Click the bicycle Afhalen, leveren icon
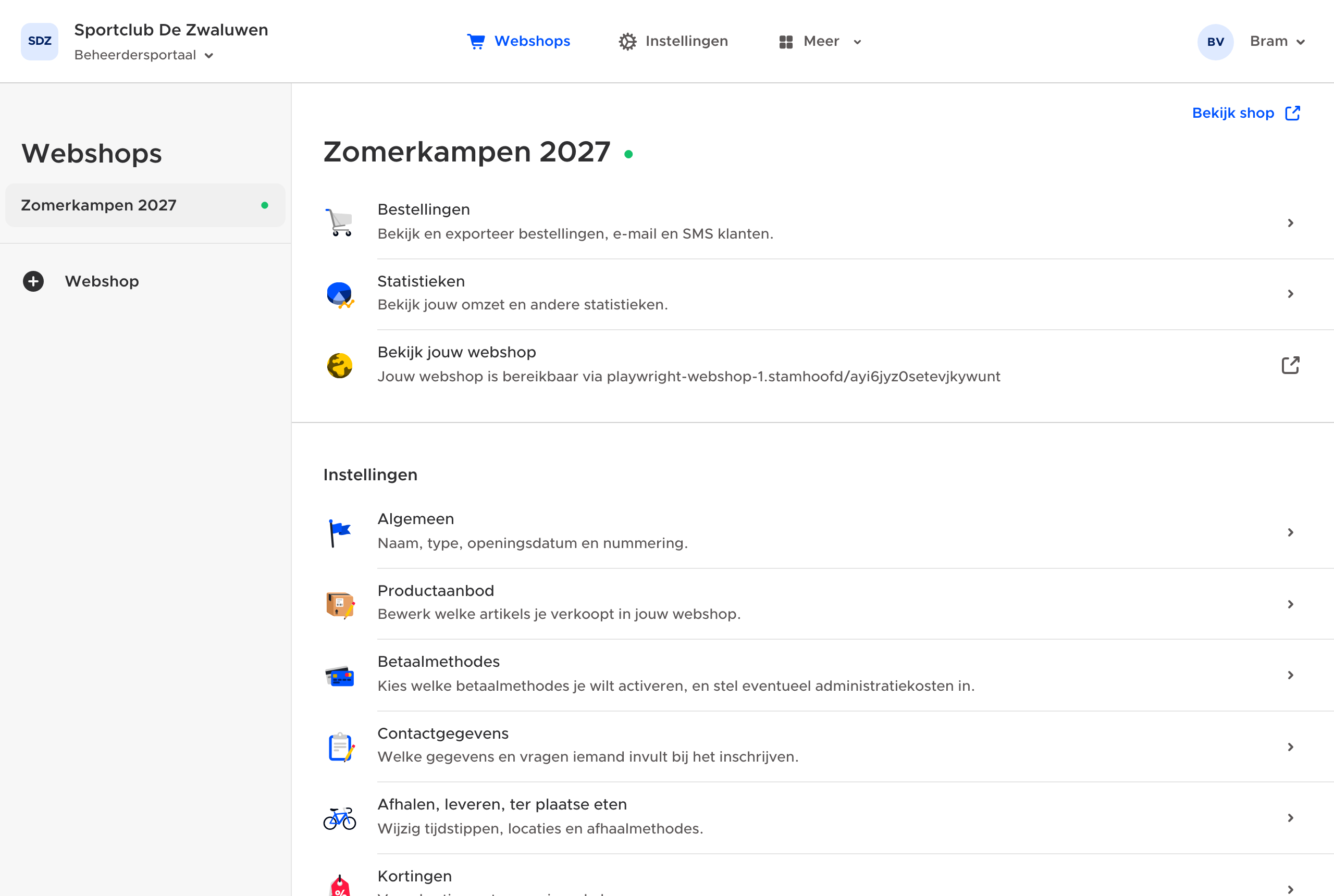Image resolution: width=1334 pixels, height=896 pixels. tap(340, 818)
